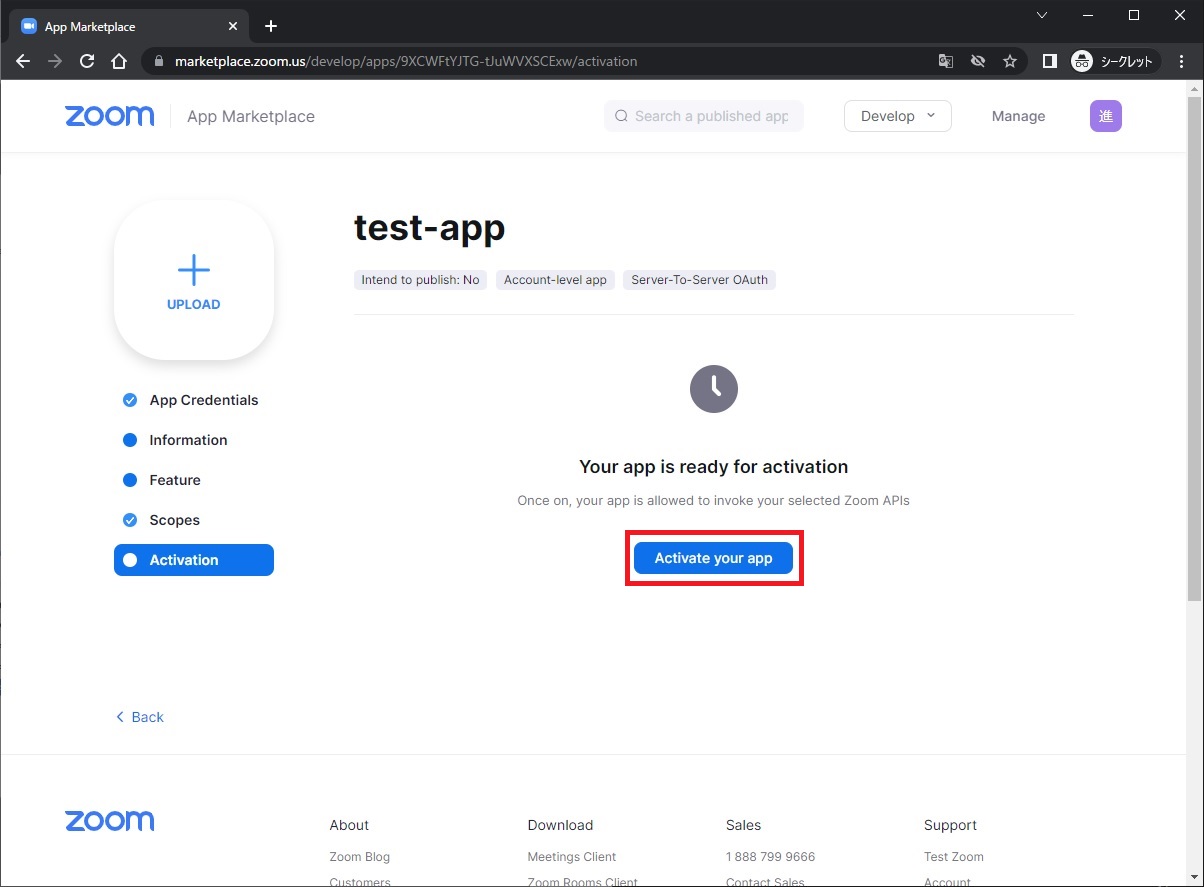Go to browser home page icon
Screen dimensions: 1204x887
point(119,61)
